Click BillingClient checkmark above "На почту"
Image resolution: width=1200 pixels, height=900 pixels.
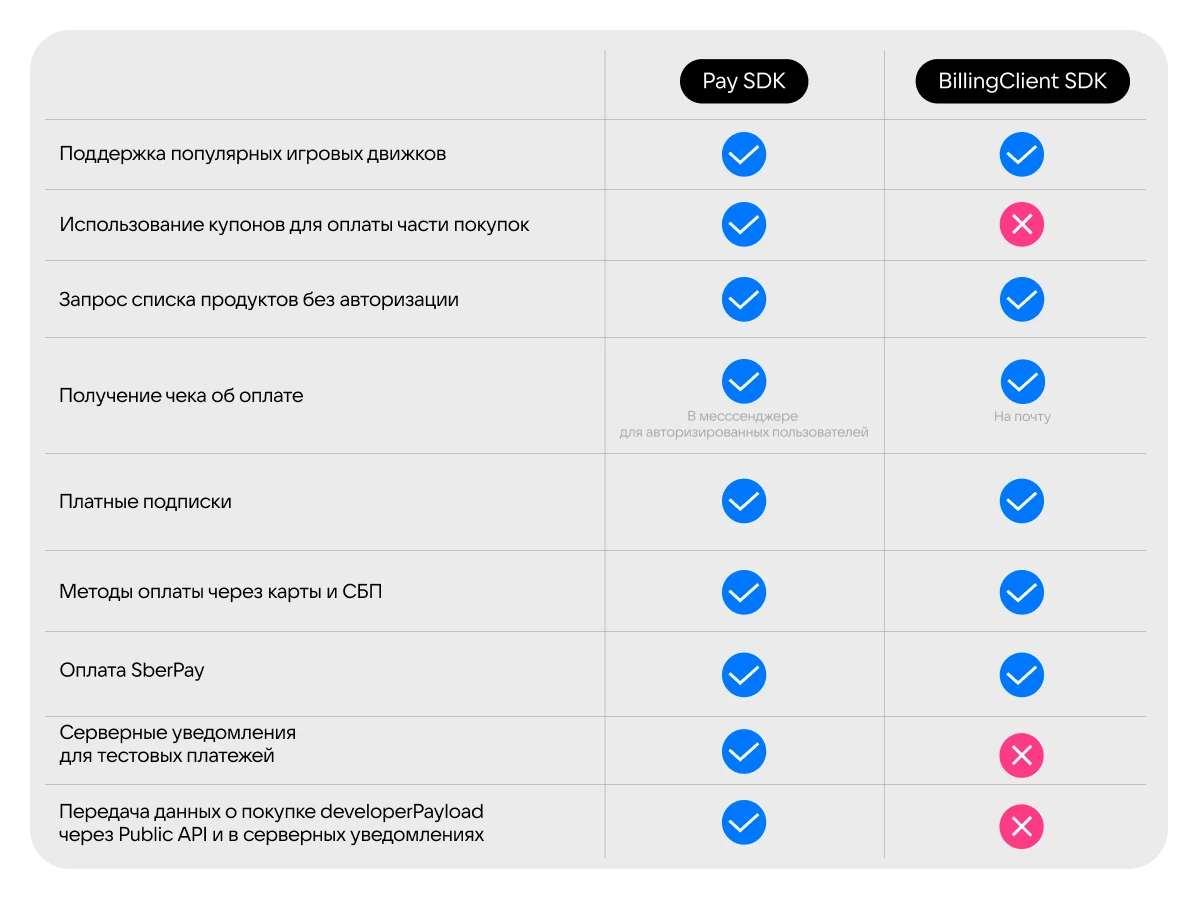coord(1022,381)
